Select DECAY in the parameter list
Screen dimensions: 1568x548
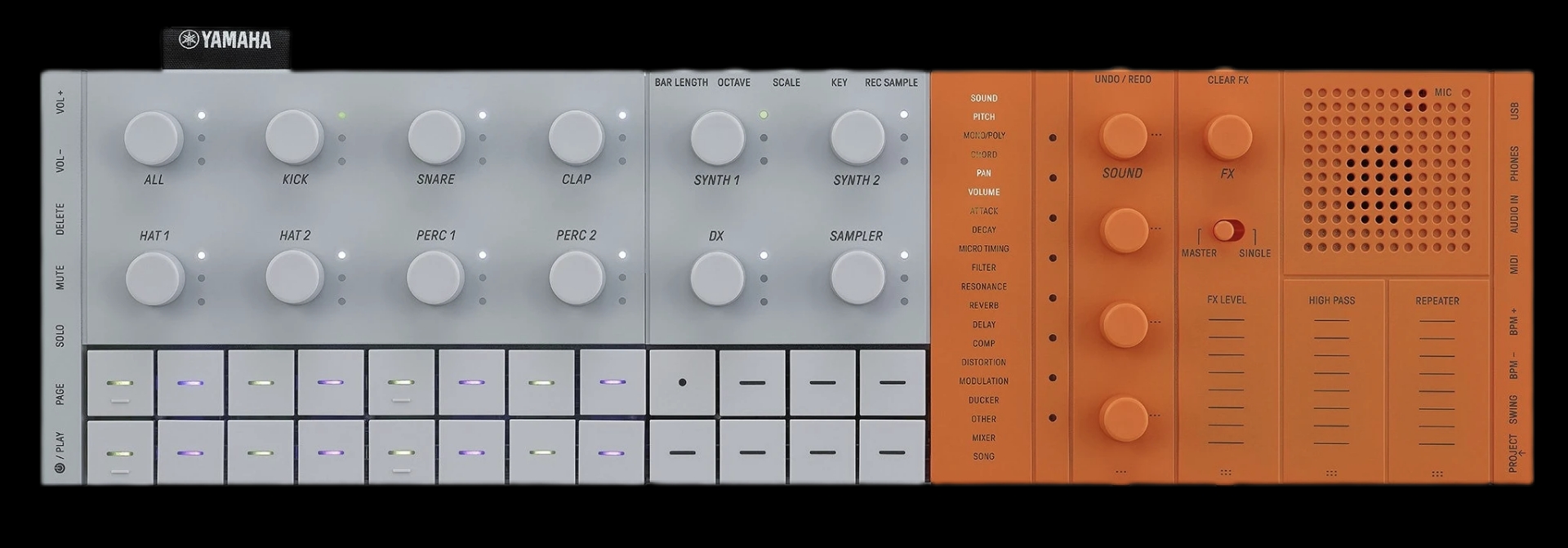984,230
